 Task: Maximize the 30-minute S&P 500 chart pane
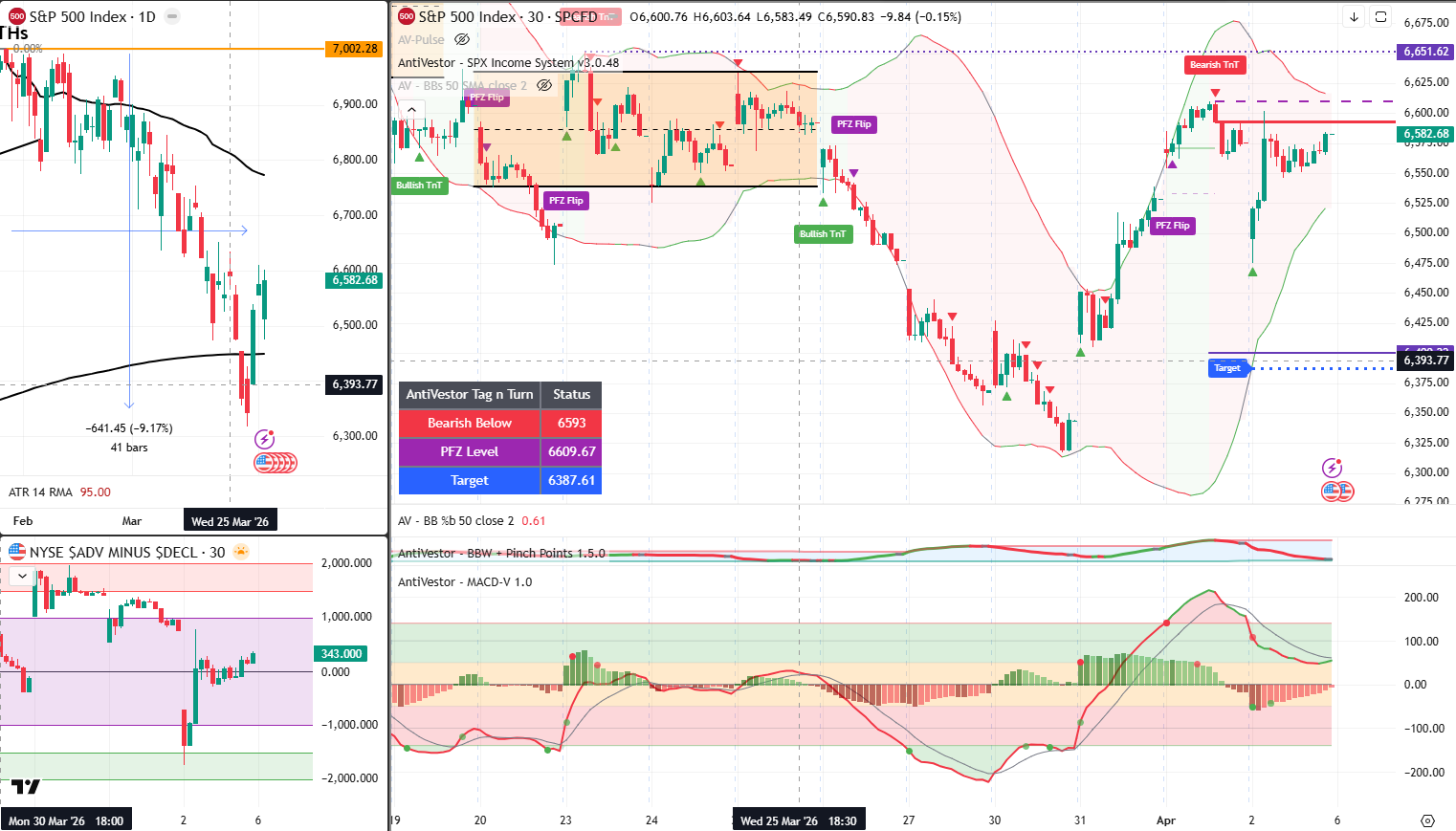[x=1380, y=17]
